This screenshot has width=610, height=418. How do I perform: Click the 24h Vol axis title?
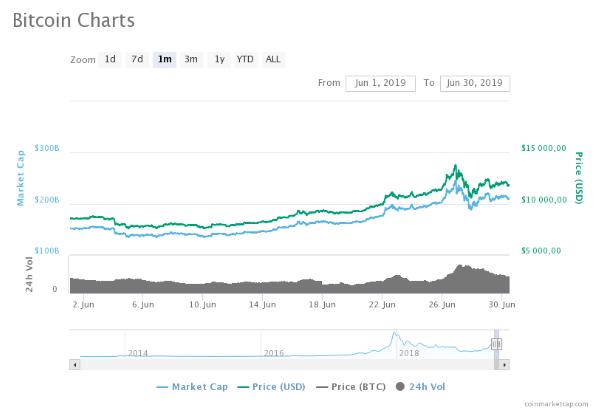pos(29,274)
